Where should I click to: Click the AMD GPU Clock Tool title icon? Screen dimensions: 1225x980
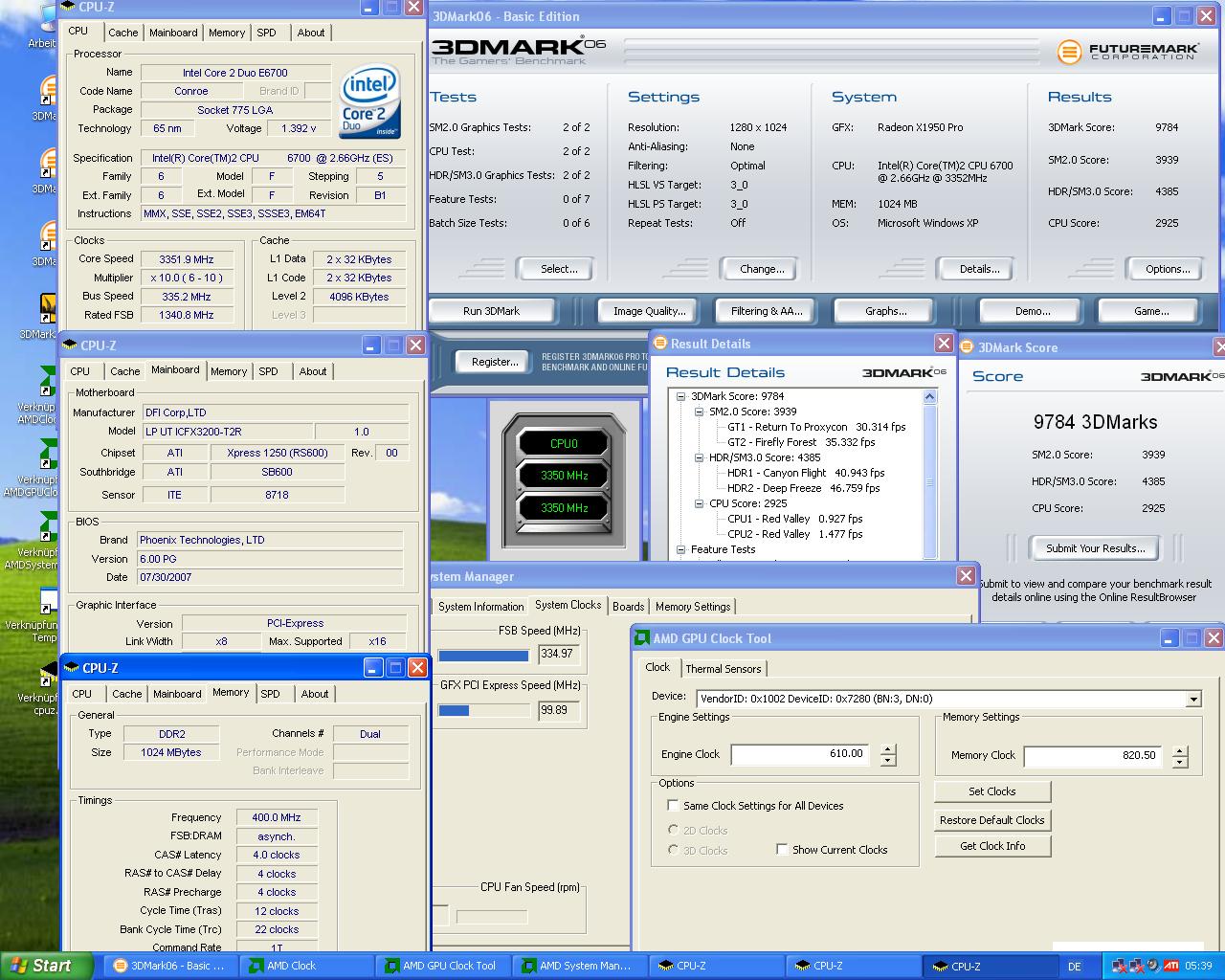click(x=643, y=638)
